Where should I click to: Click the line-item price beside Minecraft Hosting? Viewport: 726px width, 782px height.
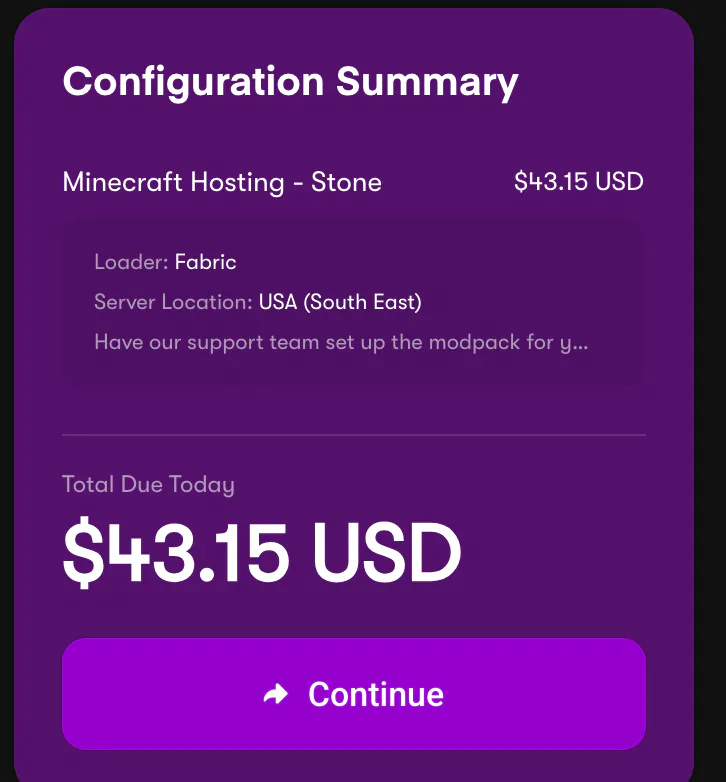click(578, 181)
